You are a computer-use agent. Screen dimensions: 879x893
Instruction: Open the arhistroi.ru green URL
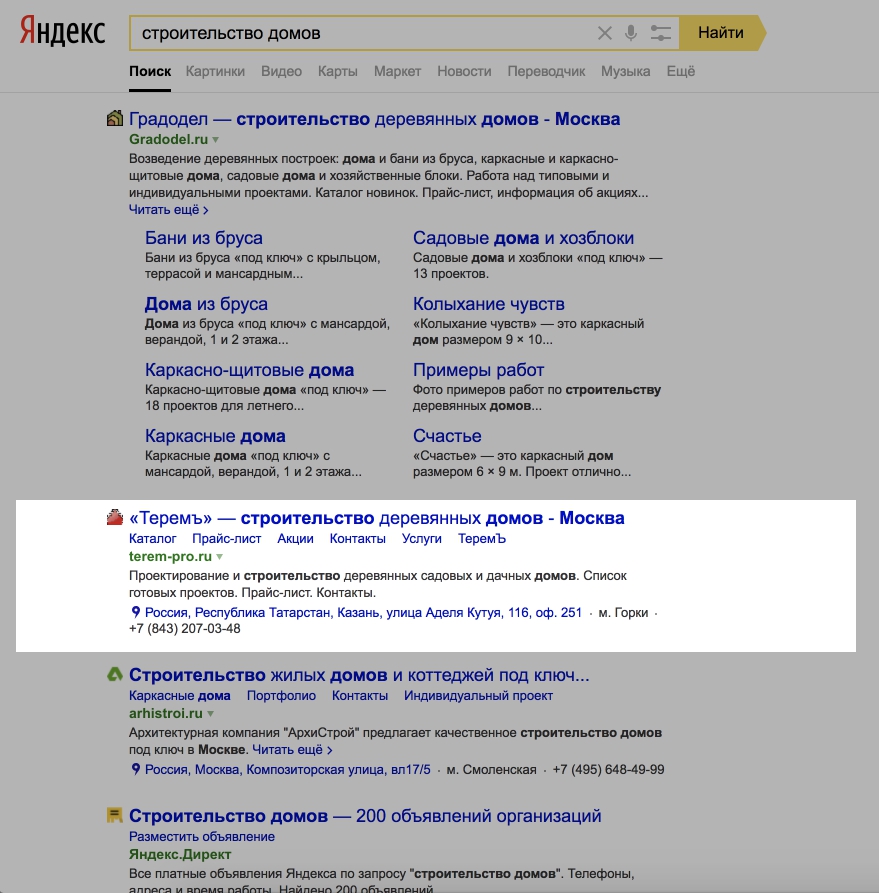click(x=166, y=713)
